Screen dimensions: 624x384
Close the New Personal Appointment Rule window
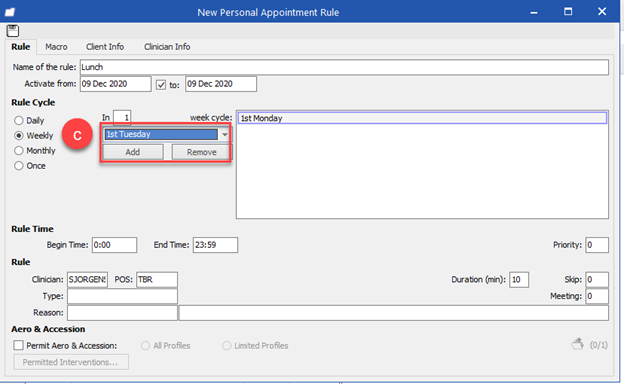tap(602, 12)
